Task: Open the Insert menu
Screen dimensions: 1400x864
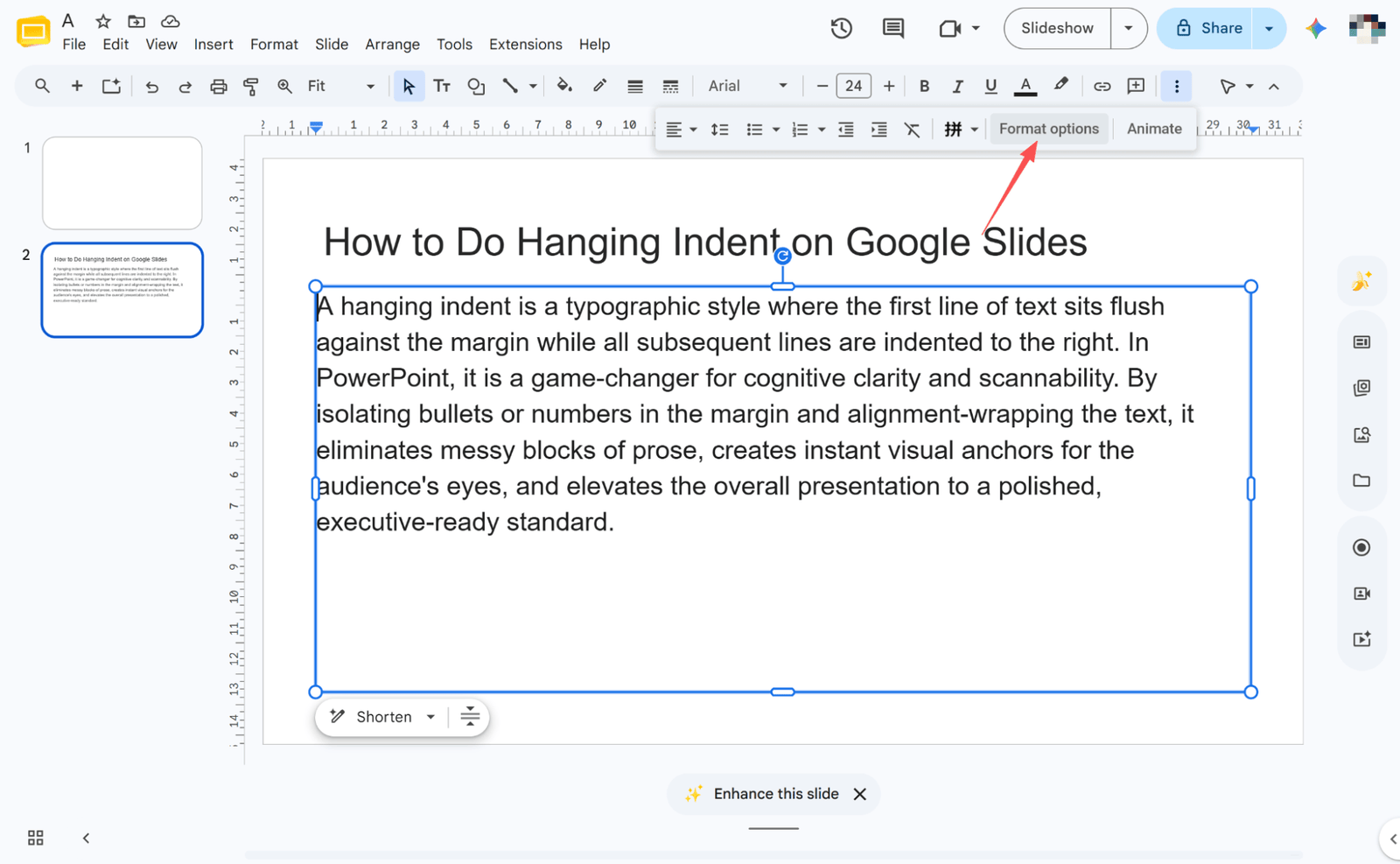Action: pyautogui.click(x=213, y=45)
